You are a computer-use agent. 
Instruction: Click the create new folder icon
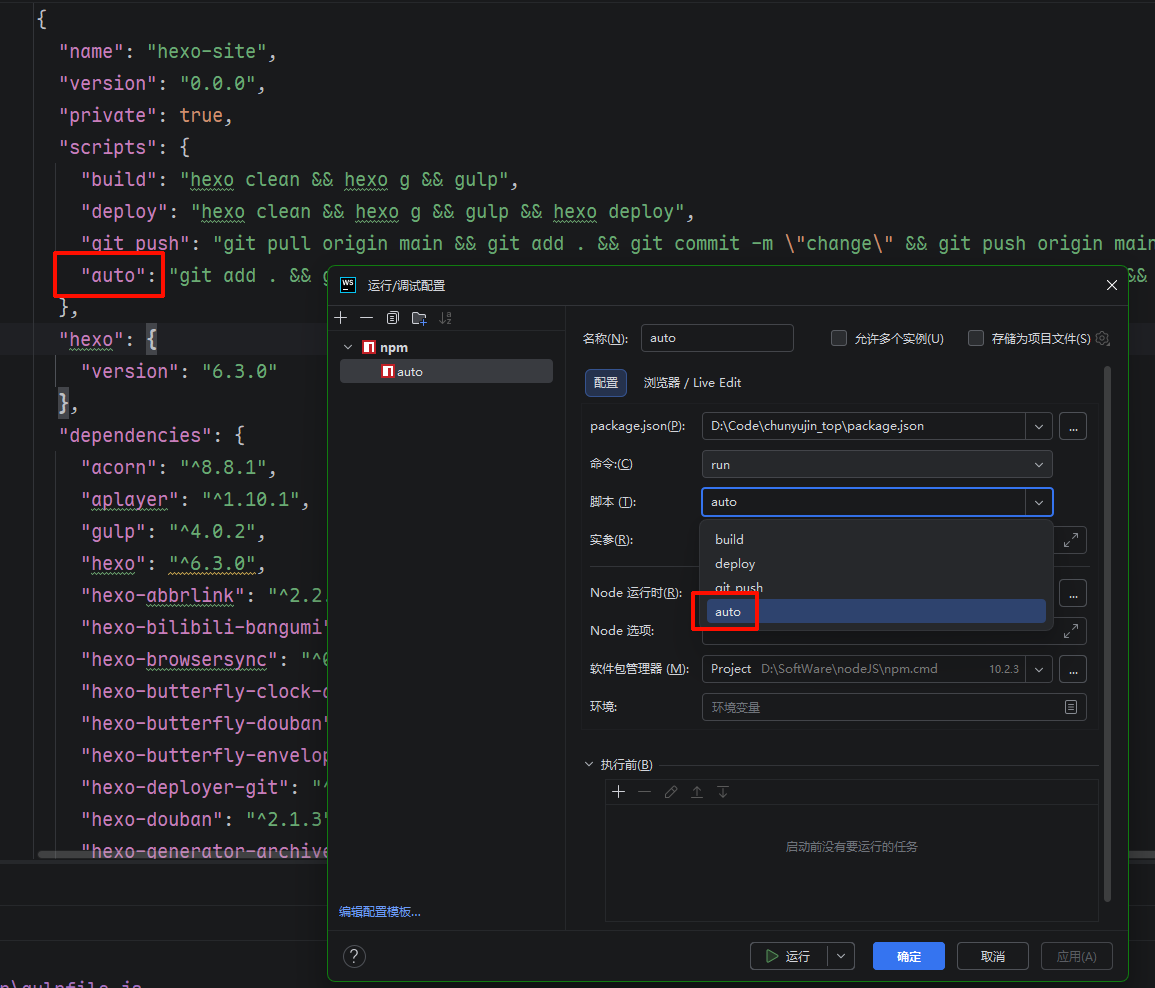[x=419, y=318]
